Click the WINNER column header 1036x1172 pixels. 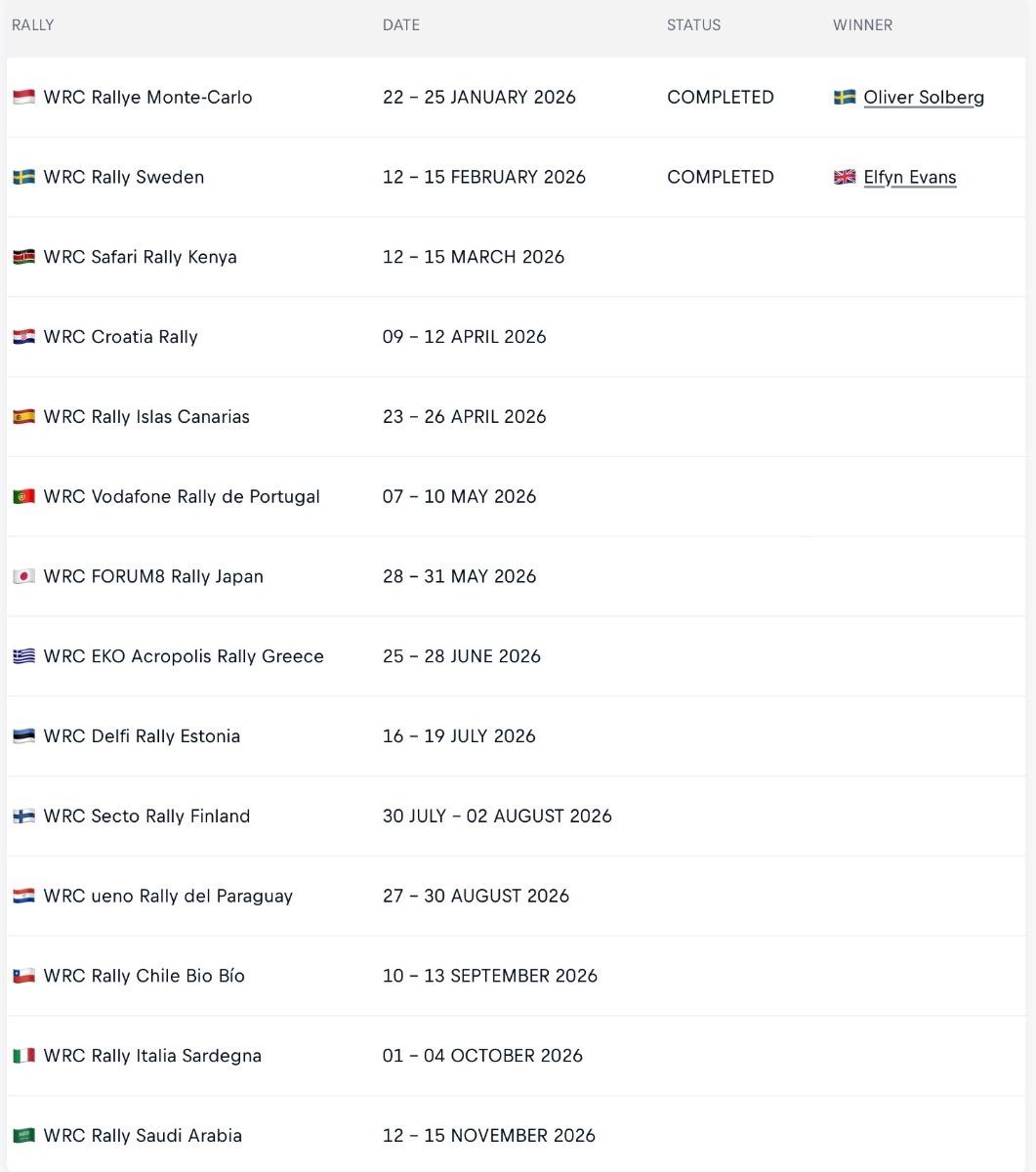click(x=862, y=25)
